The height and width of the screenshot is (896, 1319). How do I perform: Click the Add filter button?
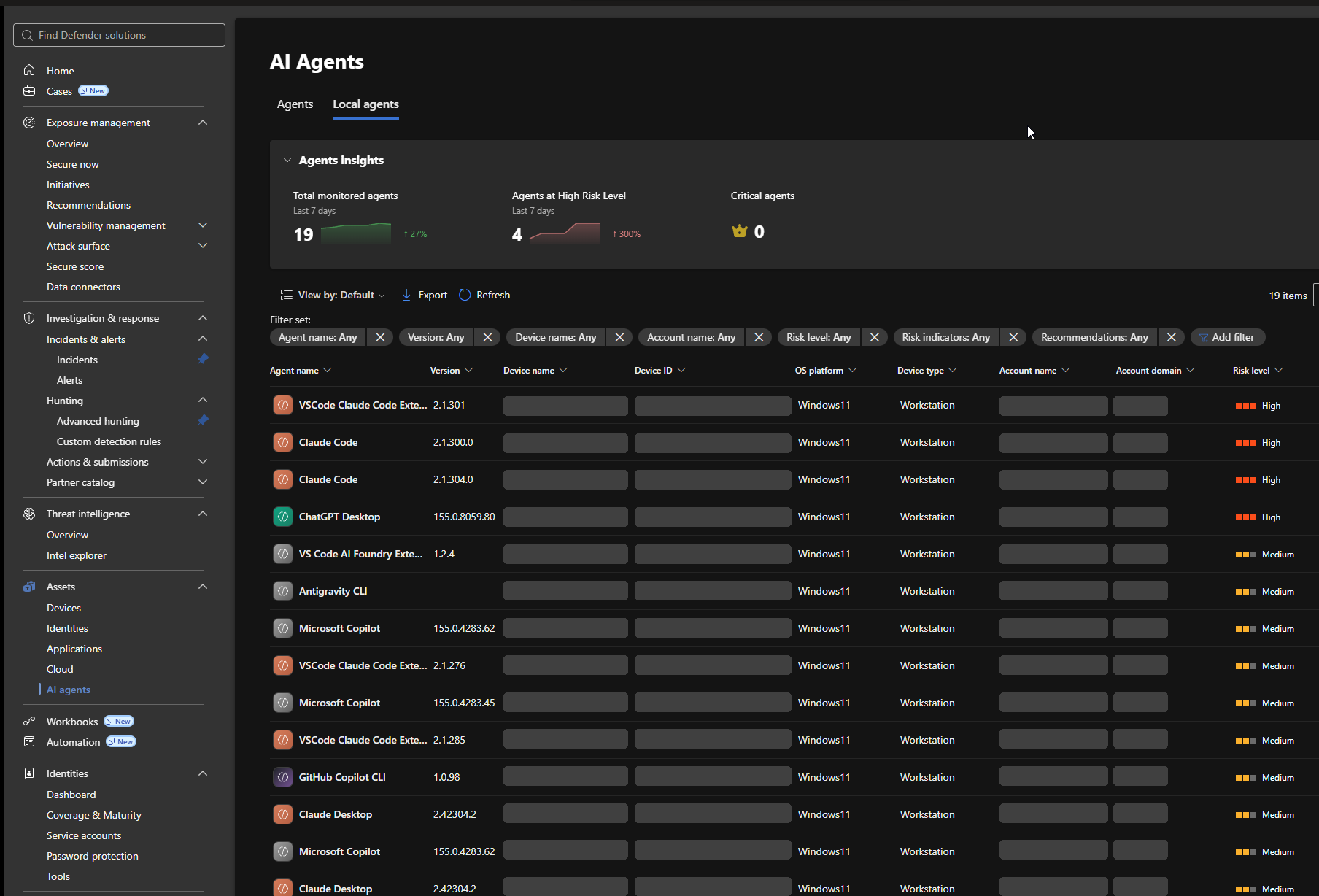pos(1228,337)
